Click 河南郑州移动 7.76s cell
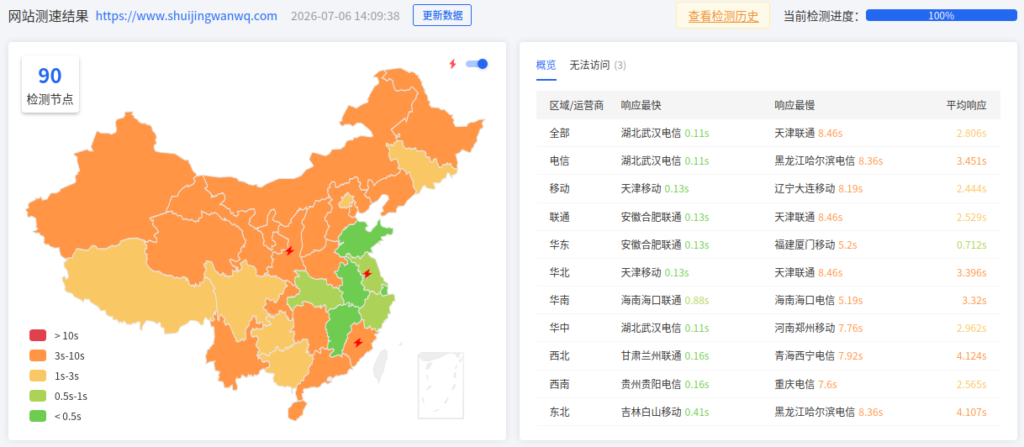Image resolution: width=1024 pixels, height=447 pixels. pos(819,328)
